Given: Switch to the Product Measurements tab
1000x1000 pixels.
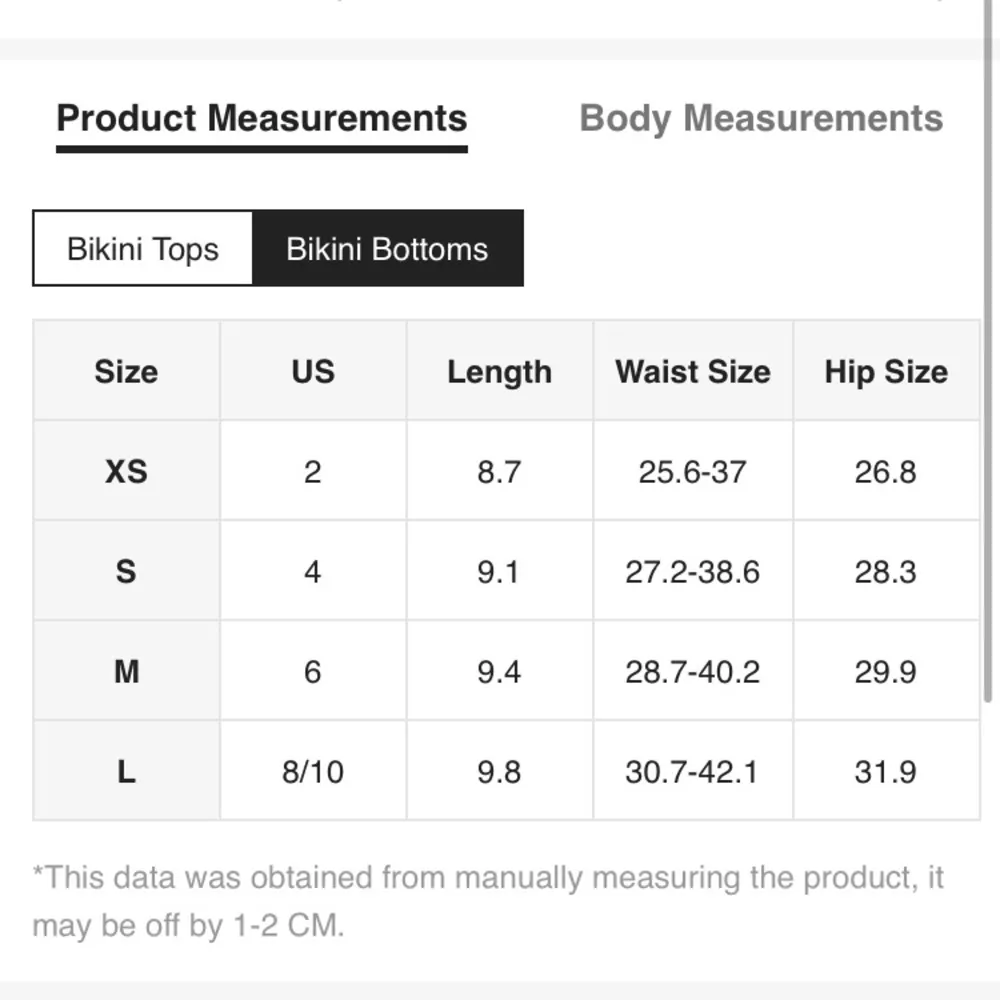Looking at the screenshot, I should 262,119.
